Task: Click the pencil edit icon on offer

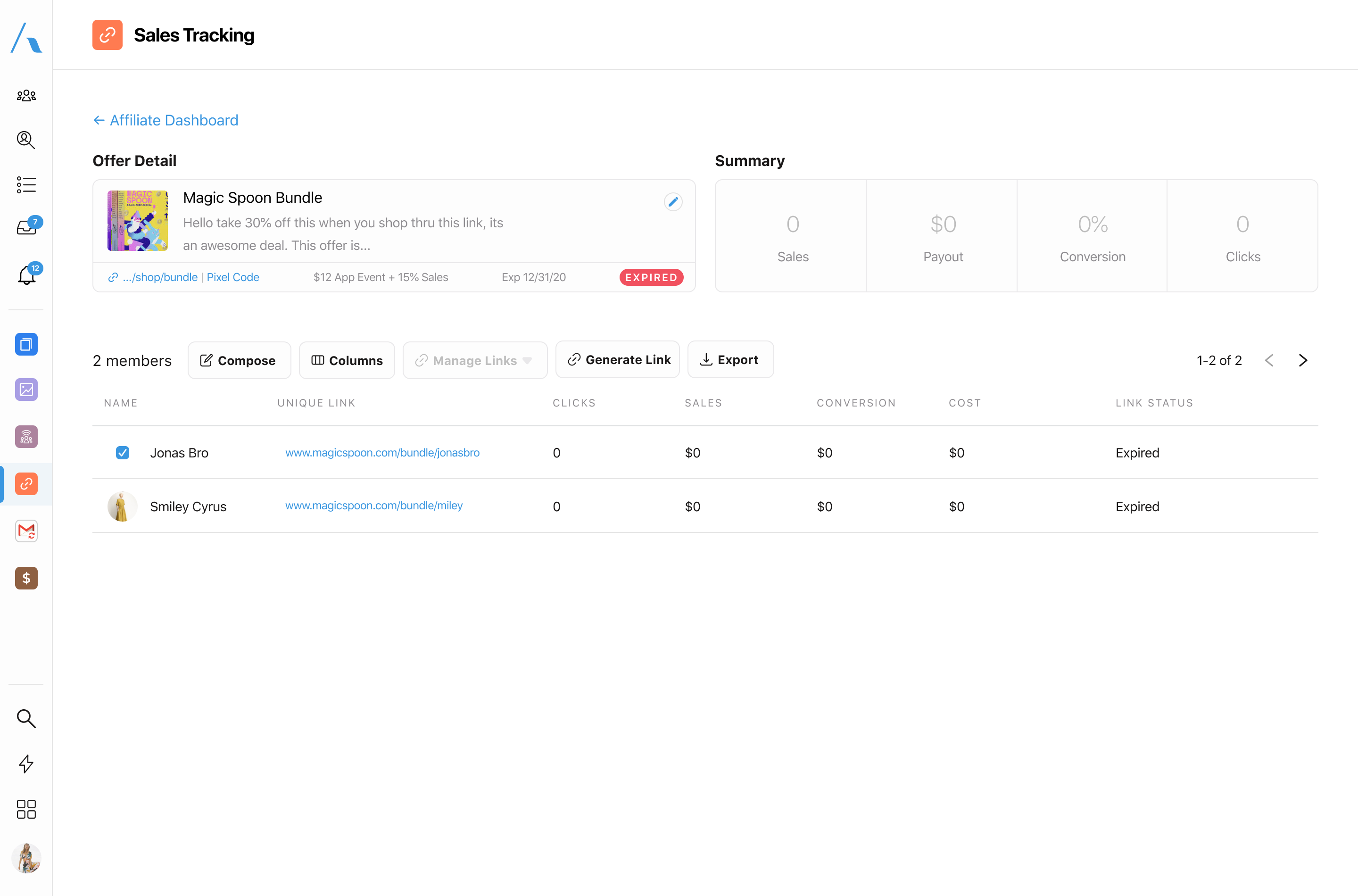Action: coord(673,202)
